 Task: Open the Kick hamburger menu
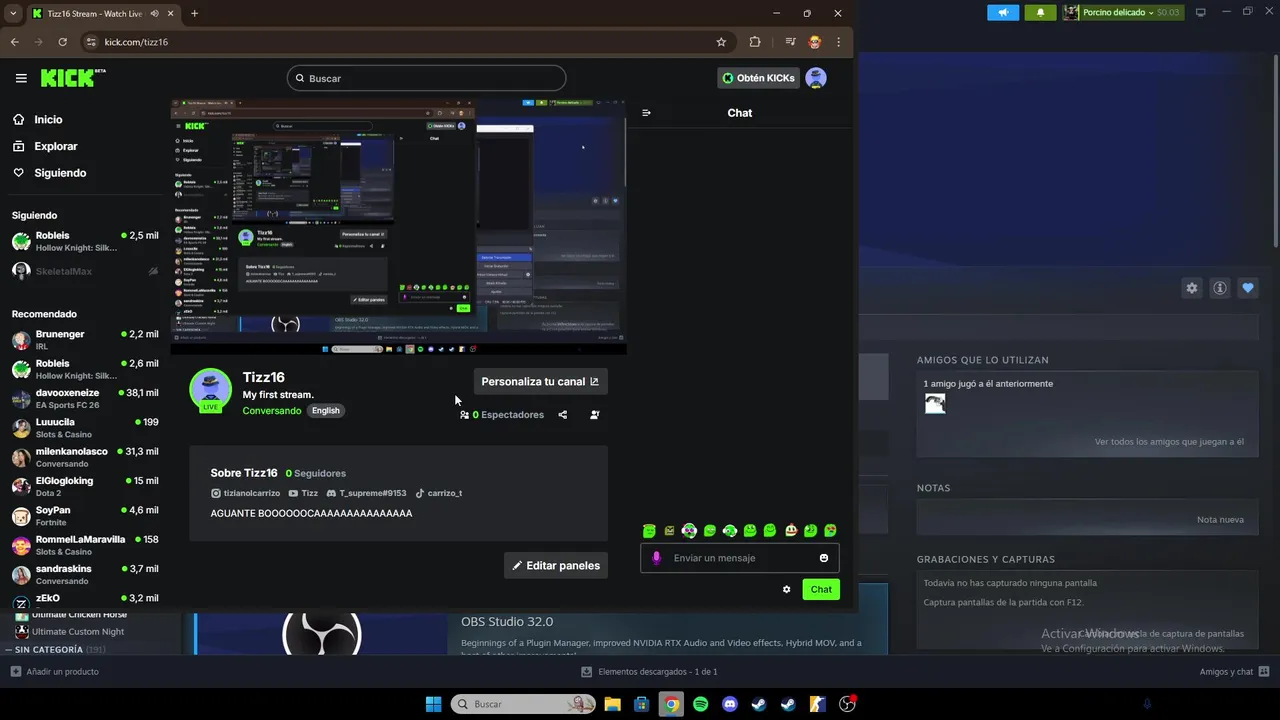(21, 78)
